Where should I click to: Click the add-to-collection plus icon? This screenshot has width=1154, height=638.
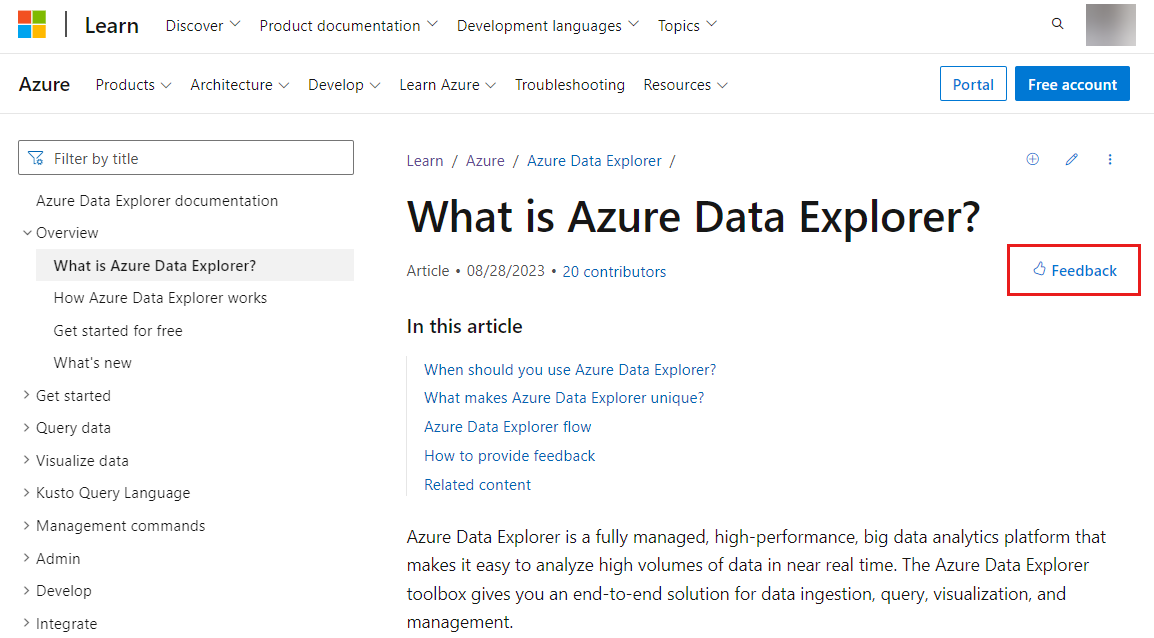coord(1032,159)
